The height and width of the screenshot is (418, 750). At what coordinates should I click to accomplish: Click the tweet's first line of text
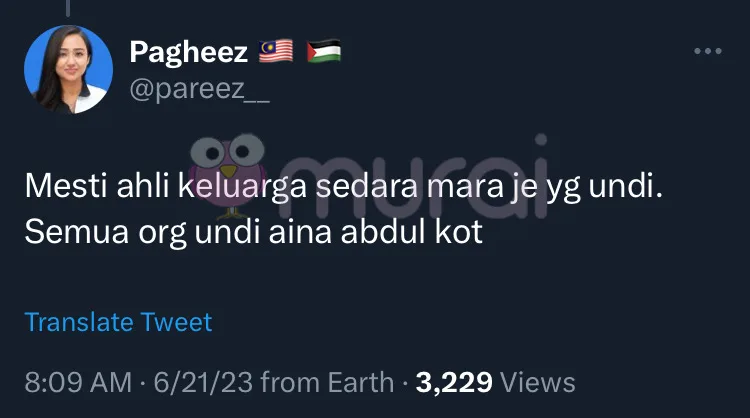tap(343, 186)
